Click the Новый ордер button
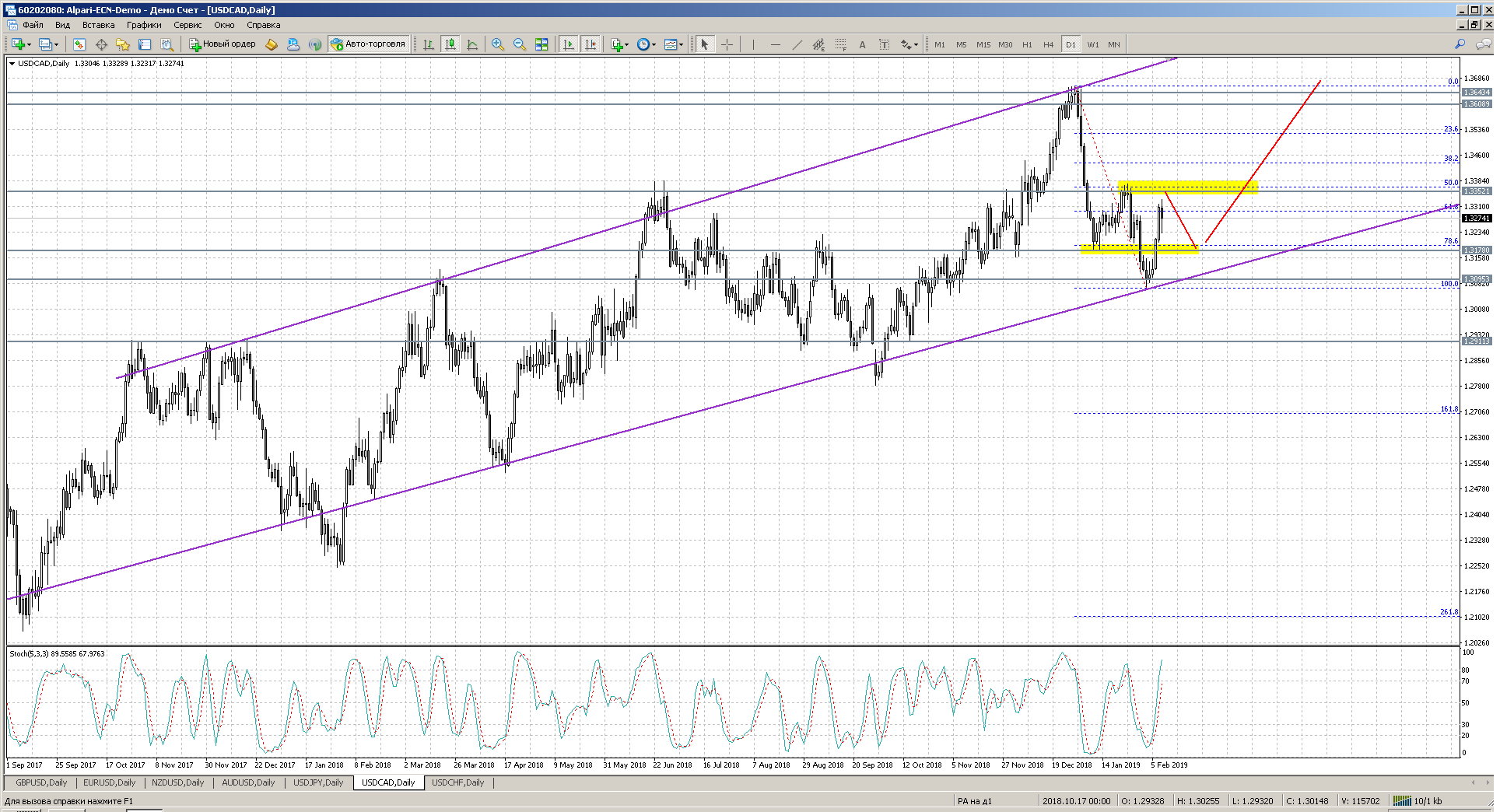The width and height of the screenshot is (1500, 812). (222, 44)
